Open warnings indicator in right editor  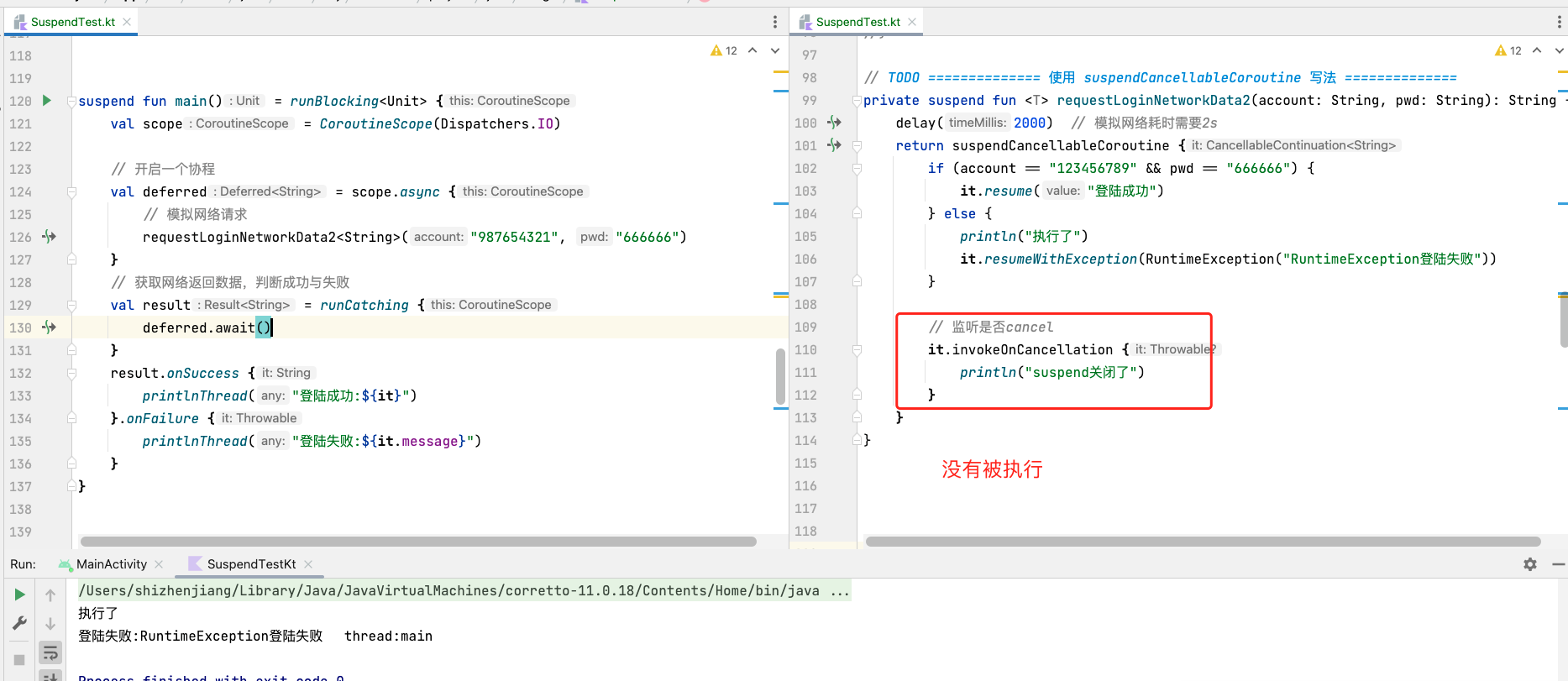(x=1508, y=50)
